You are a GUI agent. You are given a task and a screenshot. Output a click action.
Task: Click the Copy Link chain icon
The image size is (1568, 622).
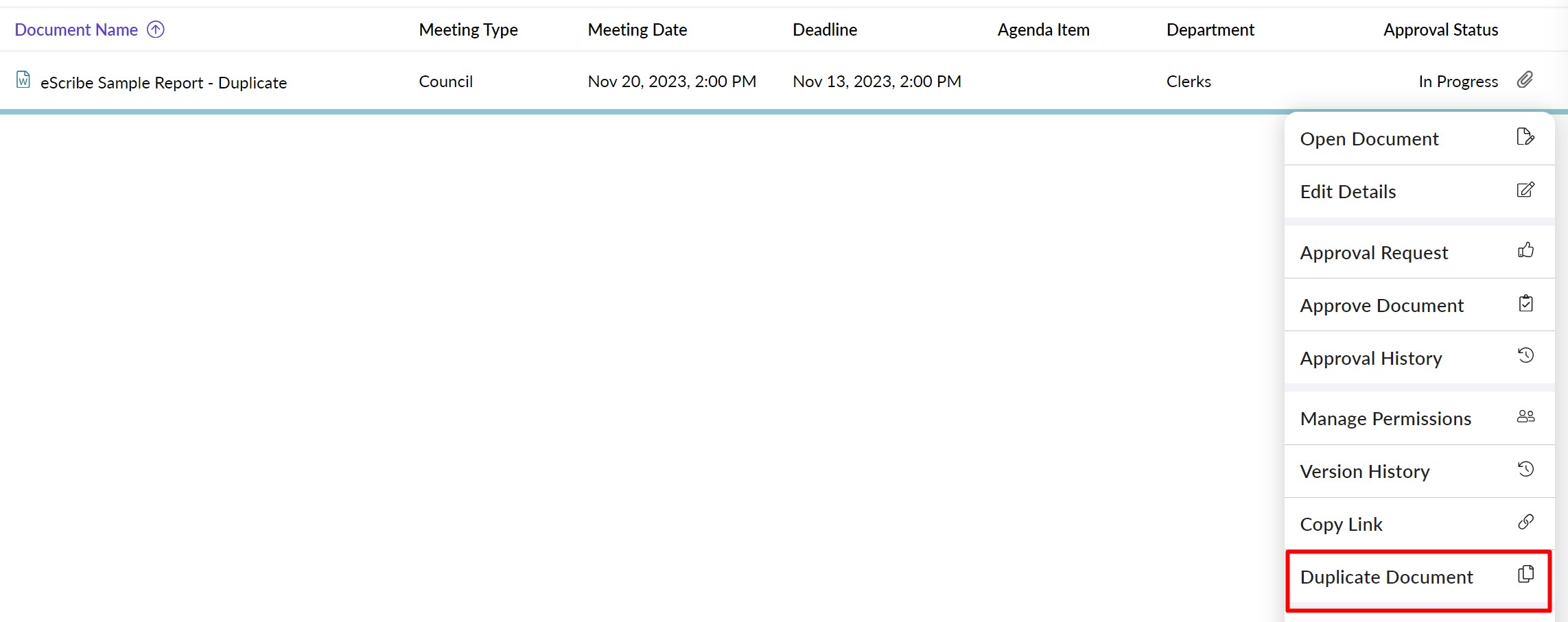(x=1525, y=522)
